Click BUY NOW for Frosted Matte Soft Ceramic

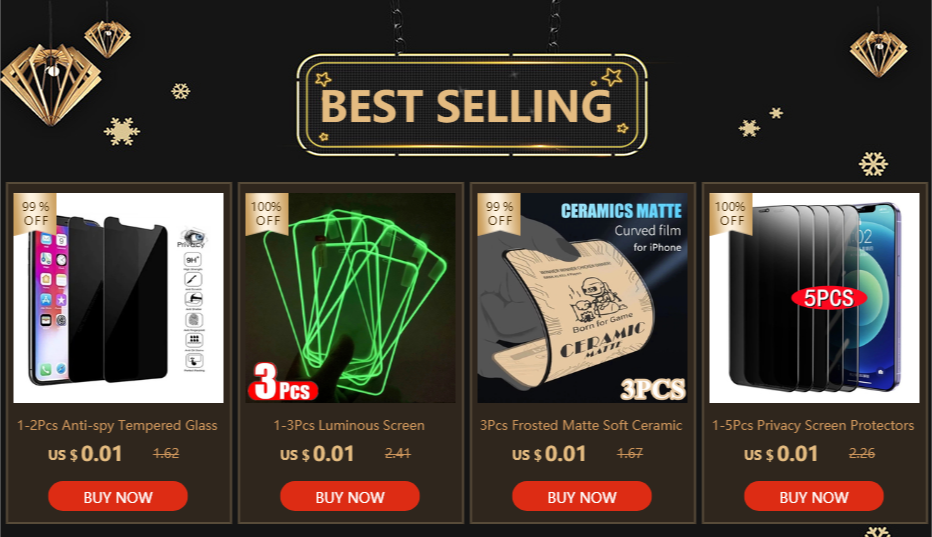(582, 497)
